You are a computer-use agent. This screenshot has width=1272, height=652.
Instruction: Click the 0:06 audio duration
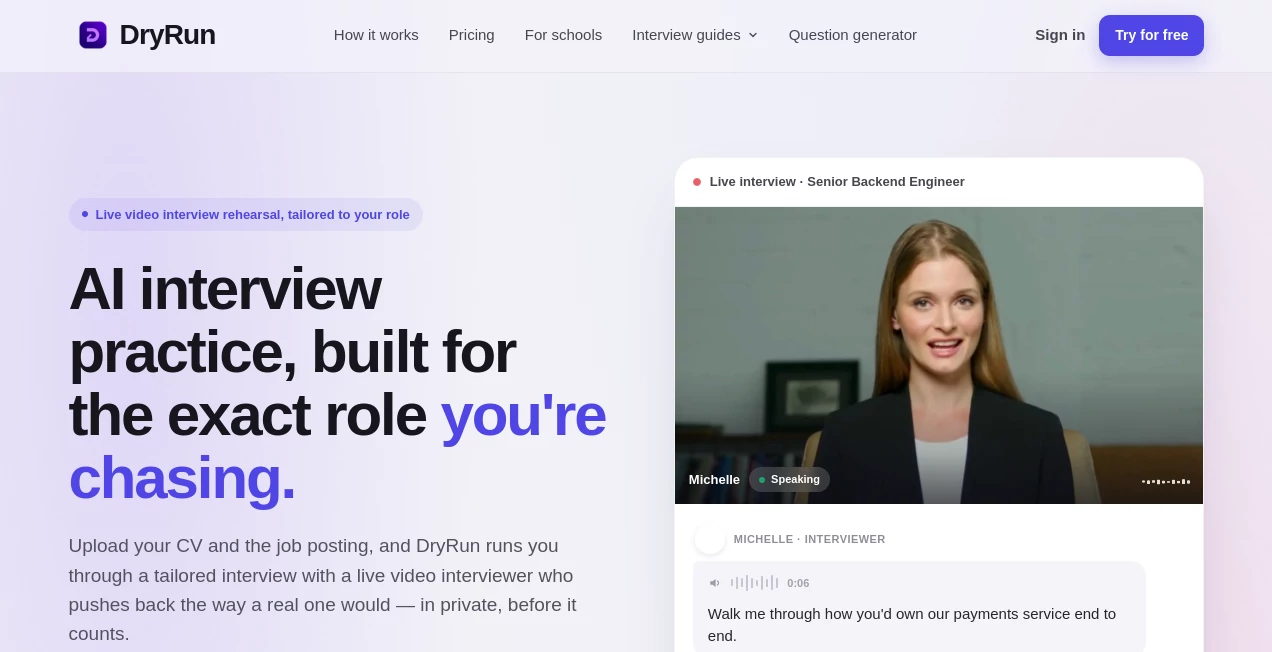[798, 583]
